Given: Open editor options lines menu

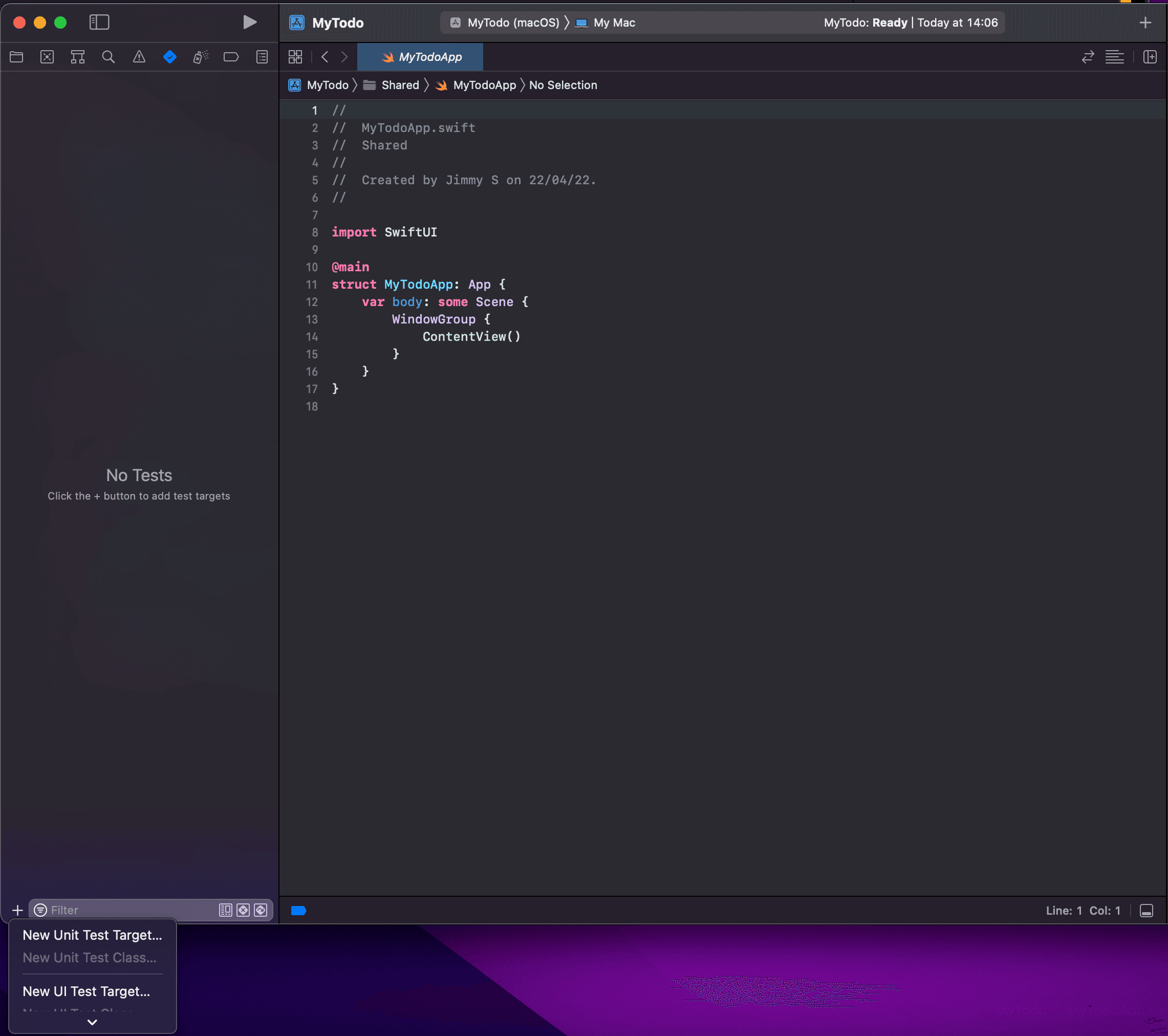Looking at the screenshot, I should pos(1114,57).
